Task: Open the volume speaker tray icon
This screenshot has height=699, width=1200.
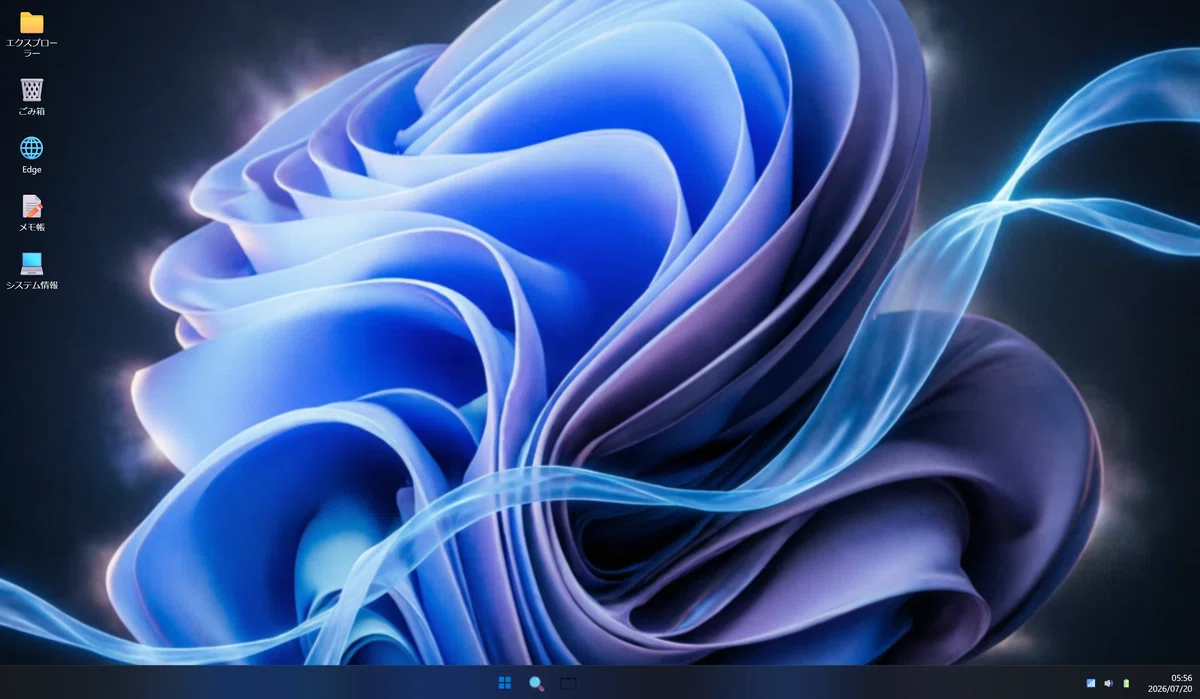Action: point(1108,683)
